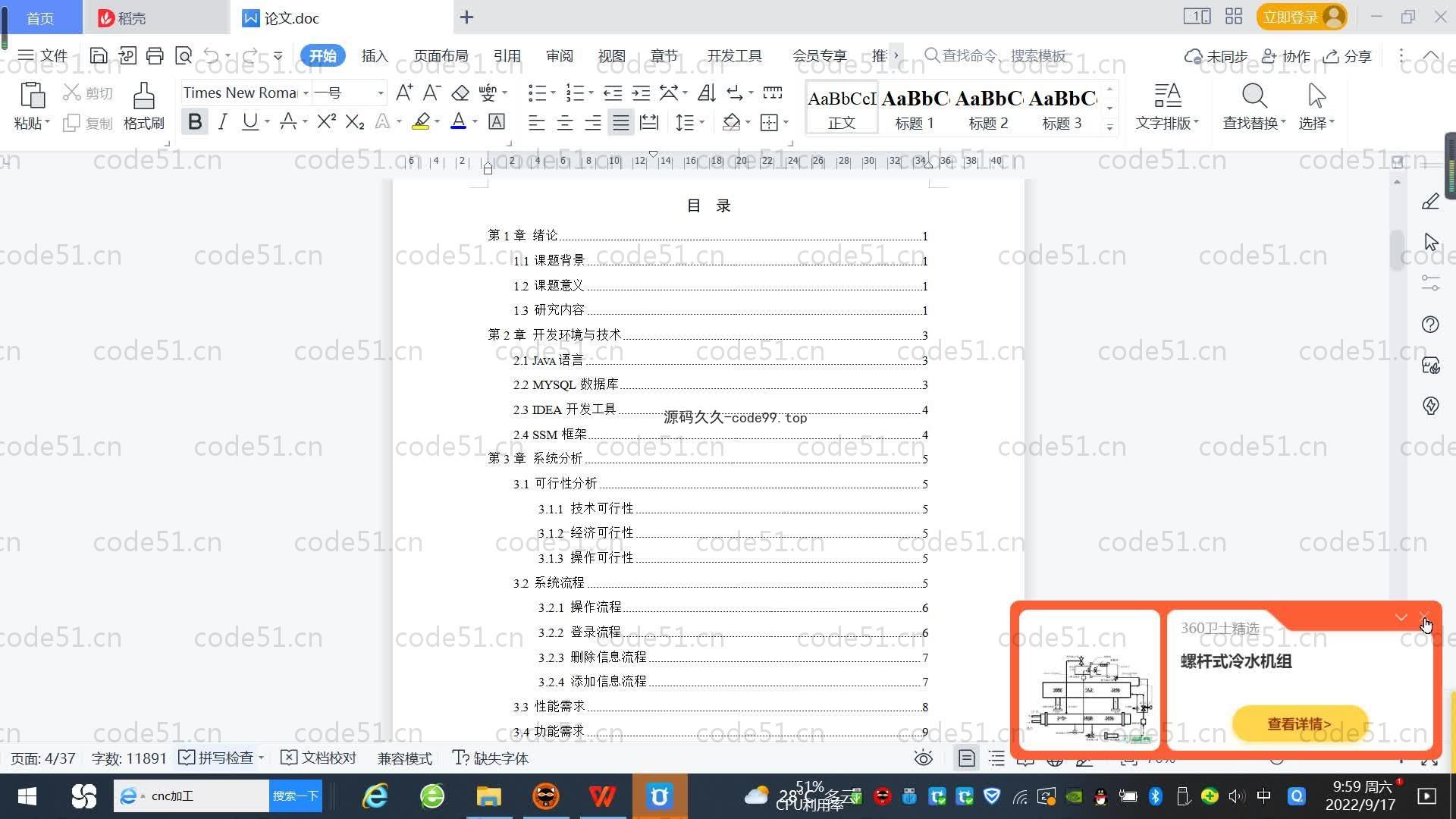The height and width of the screenshot is (819, 1456).
Task: Open Print Preview icon
Action: point(184,55)
